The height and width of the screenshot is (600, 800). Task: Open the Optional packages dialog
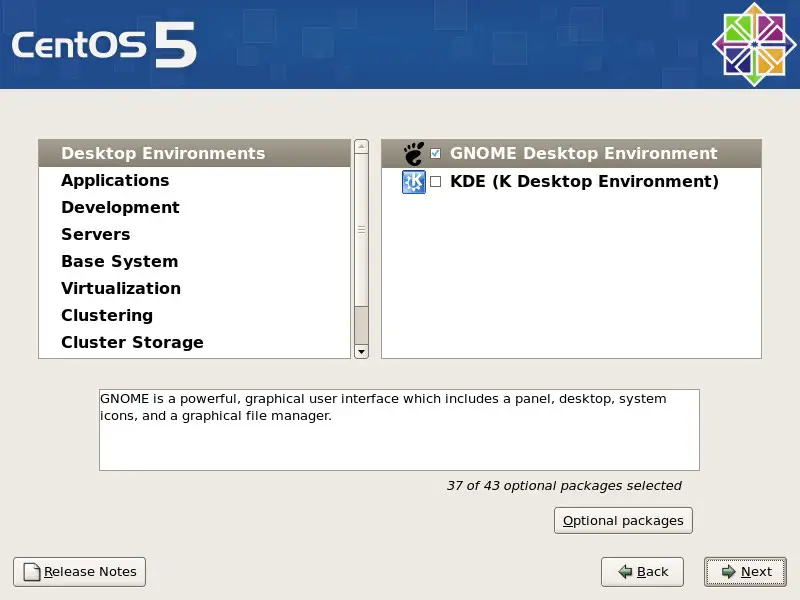pos(623,520)
